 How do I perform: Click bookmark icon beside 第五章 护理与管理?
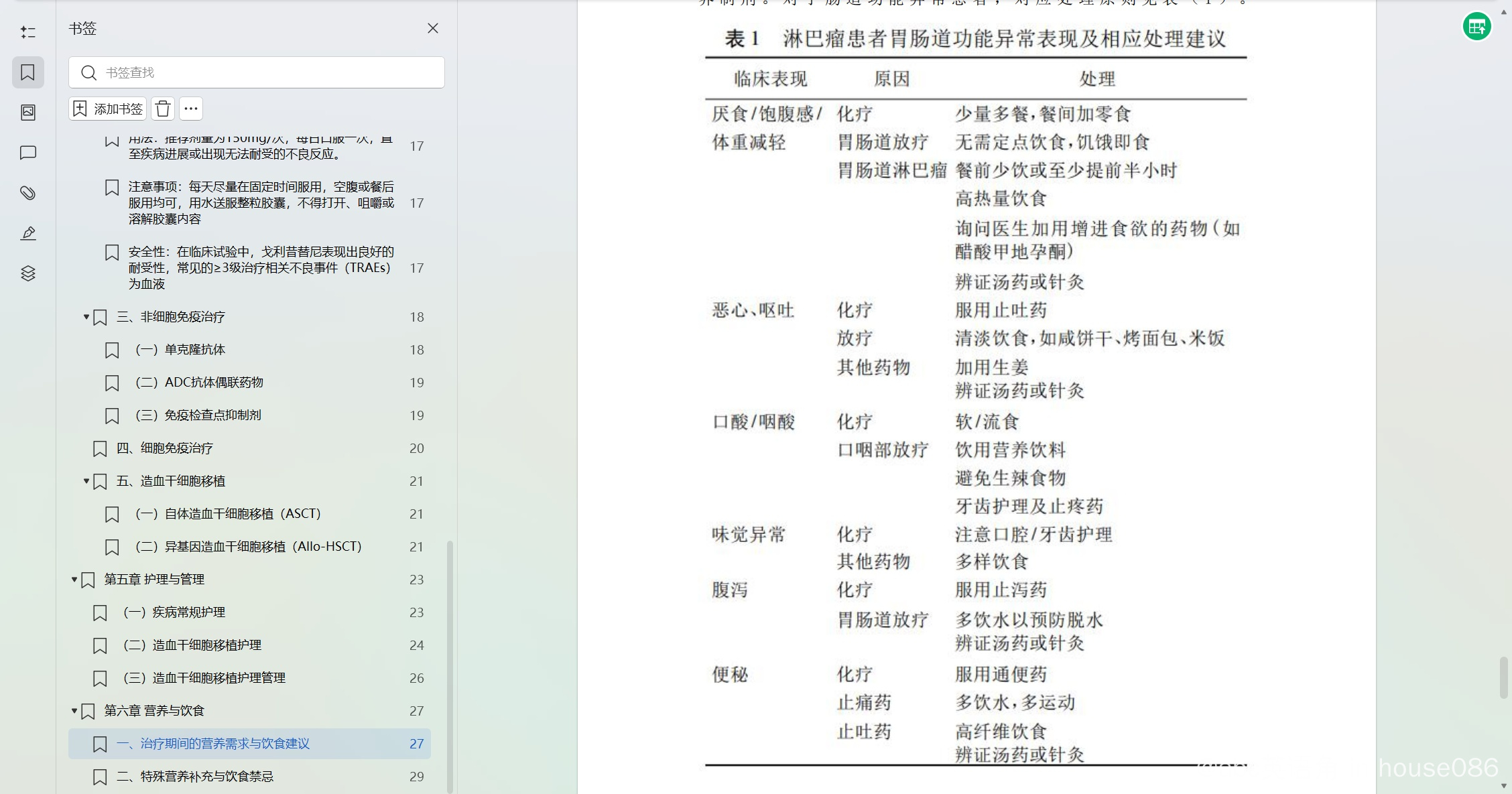pyautogui.click(x=88, y=580)
